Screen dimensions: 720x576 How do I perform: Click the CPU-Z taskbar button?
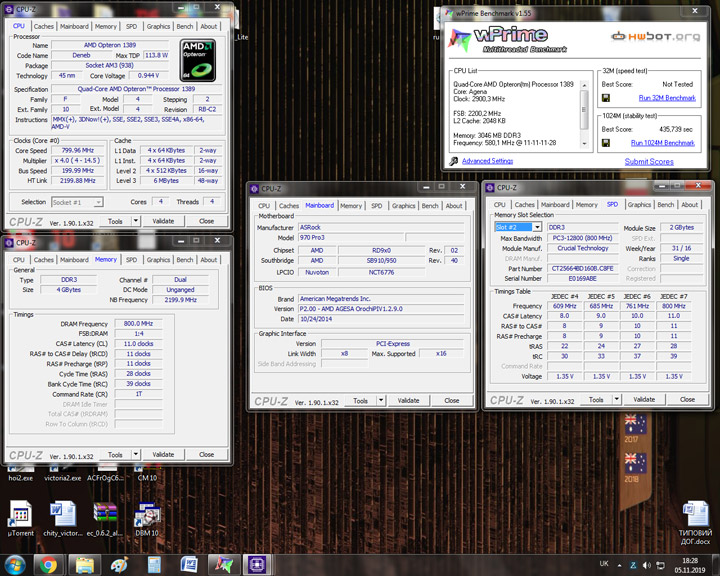(259, 564)
